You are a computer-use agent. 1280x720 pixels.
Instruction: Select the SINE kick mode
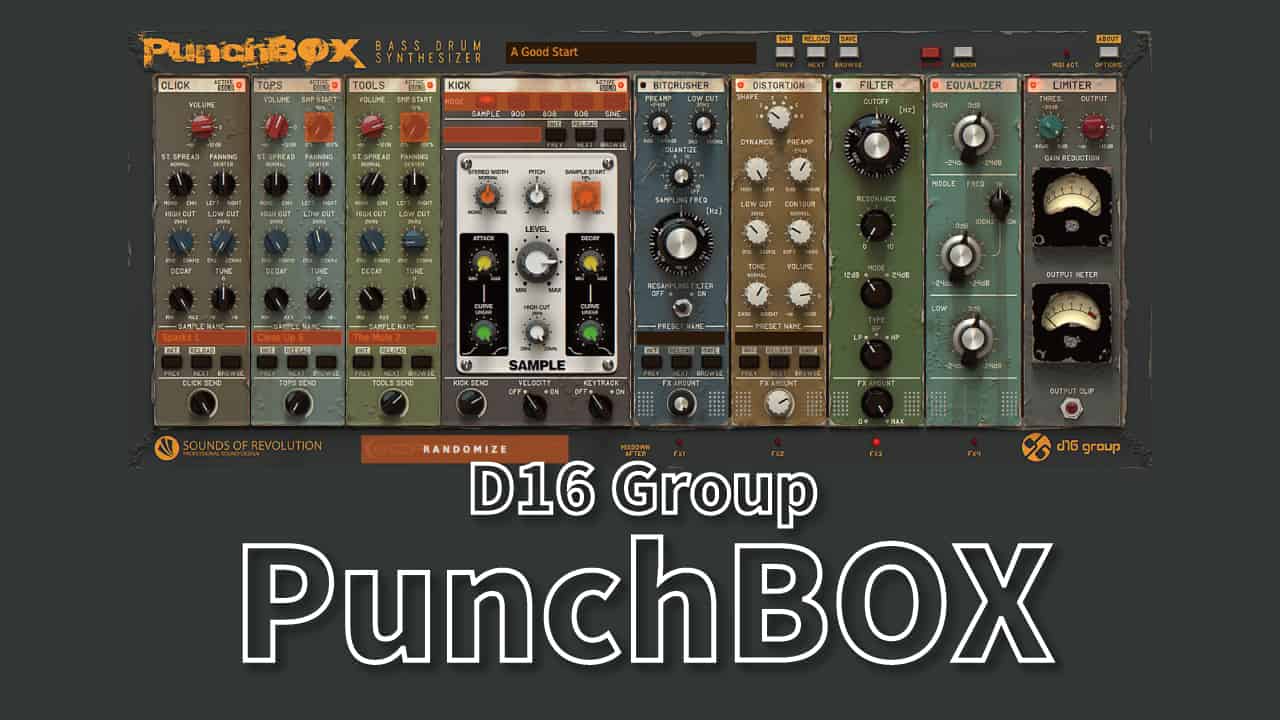click(613, 101)
